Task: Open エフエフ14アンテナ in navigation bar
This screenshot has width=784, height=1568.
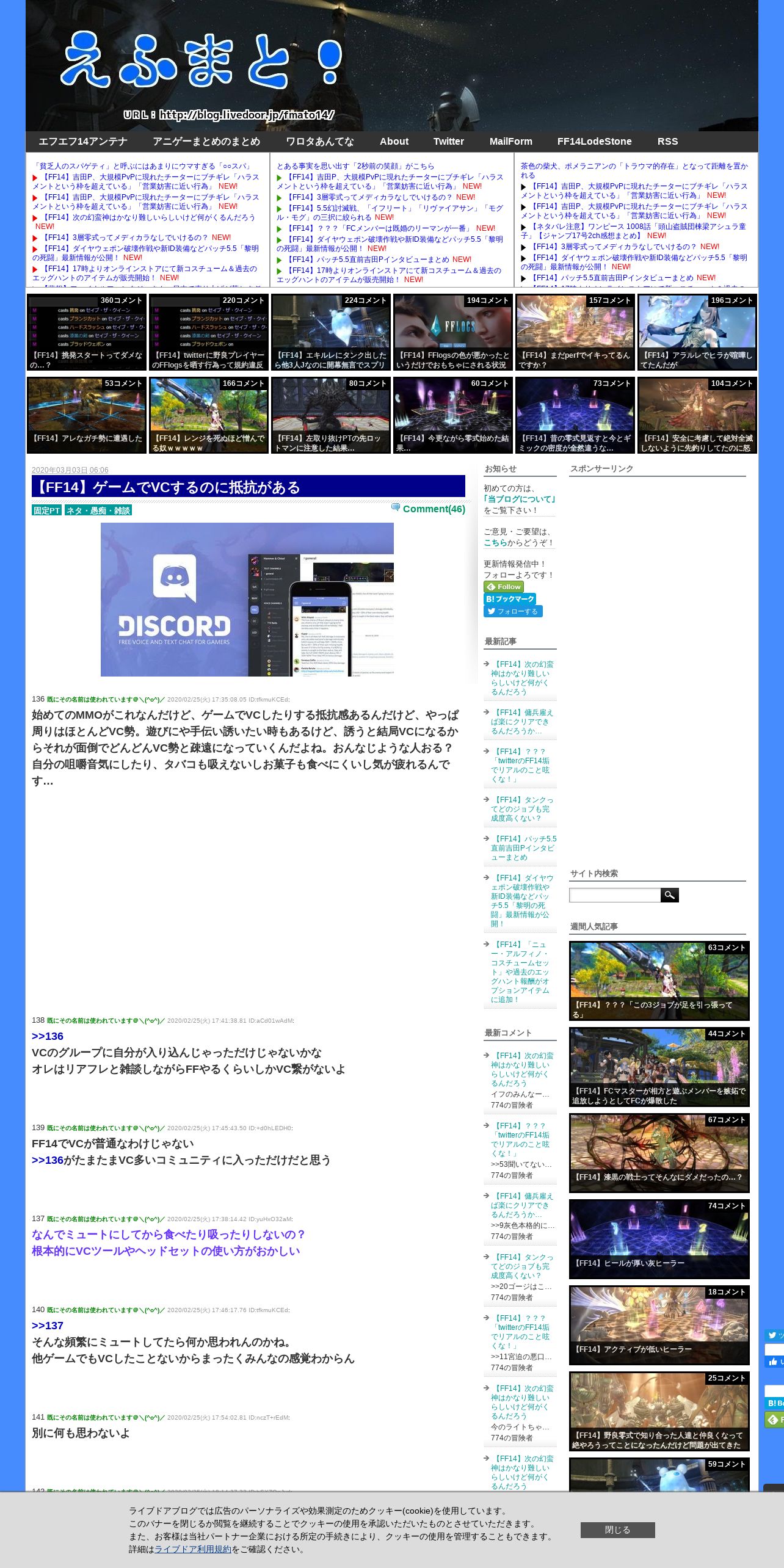Action: pos(83,142)
